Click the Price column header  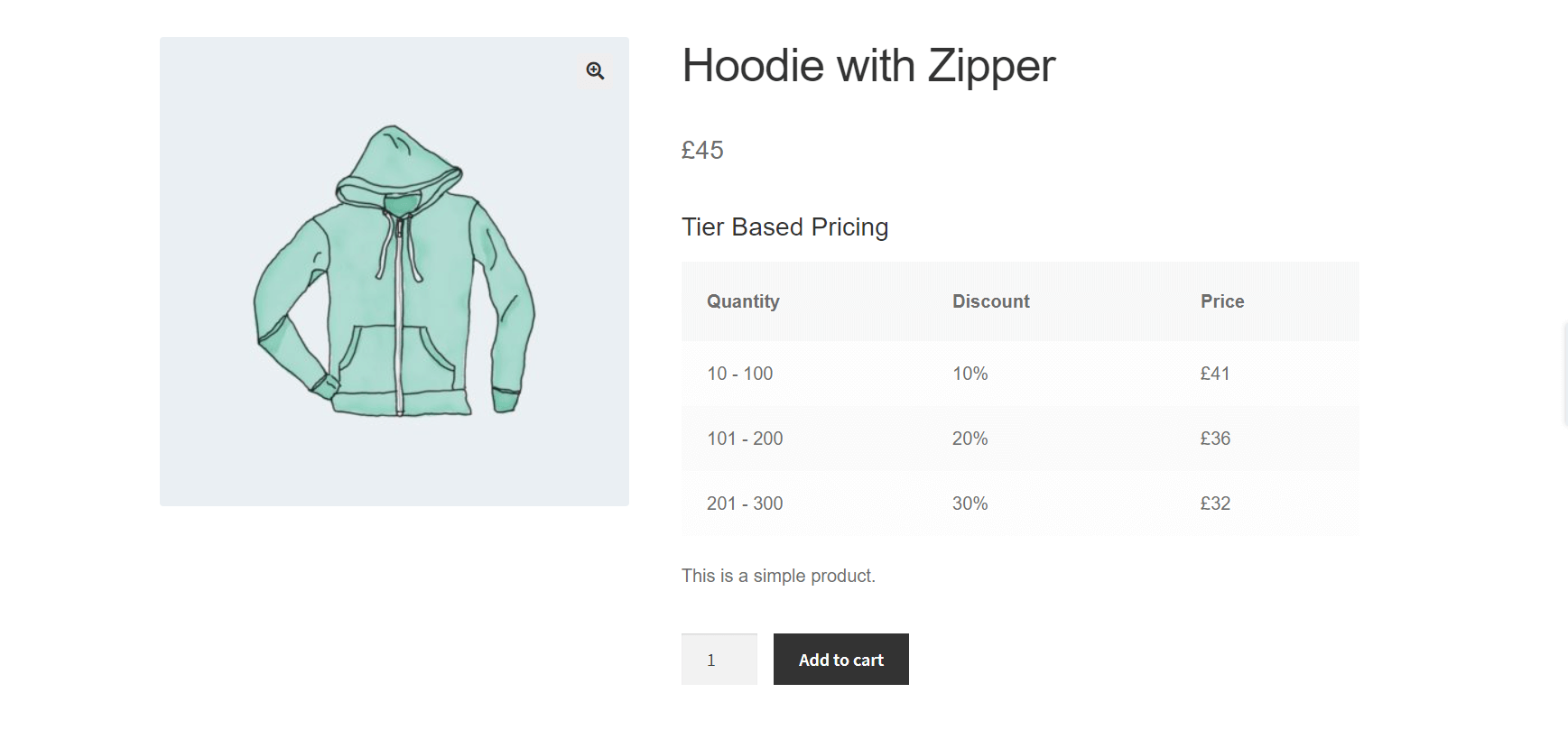click(x=1221, y=301)
